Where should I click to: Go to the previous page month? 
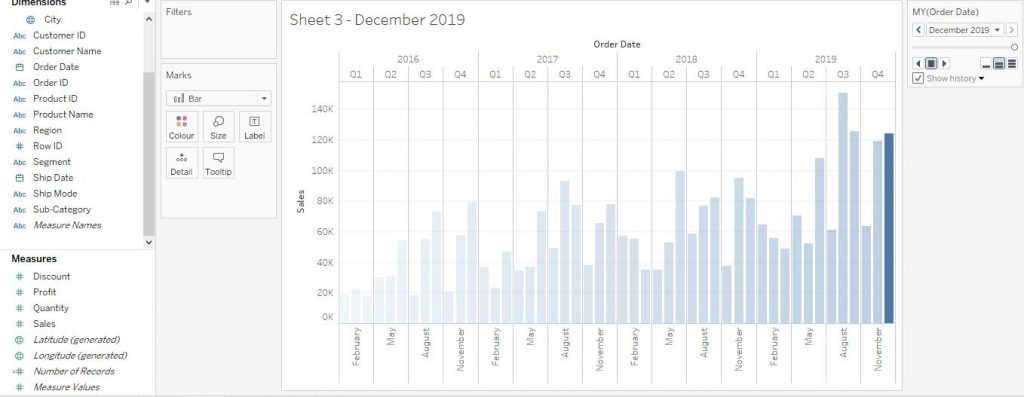919,30
